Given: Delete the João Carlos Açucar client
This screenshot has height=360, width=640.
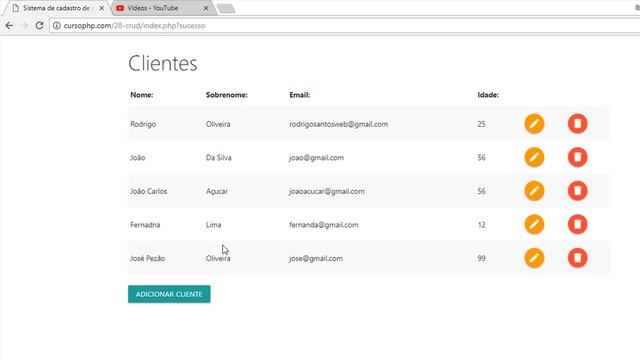Looking at the screenshot, I should point(577,191).
